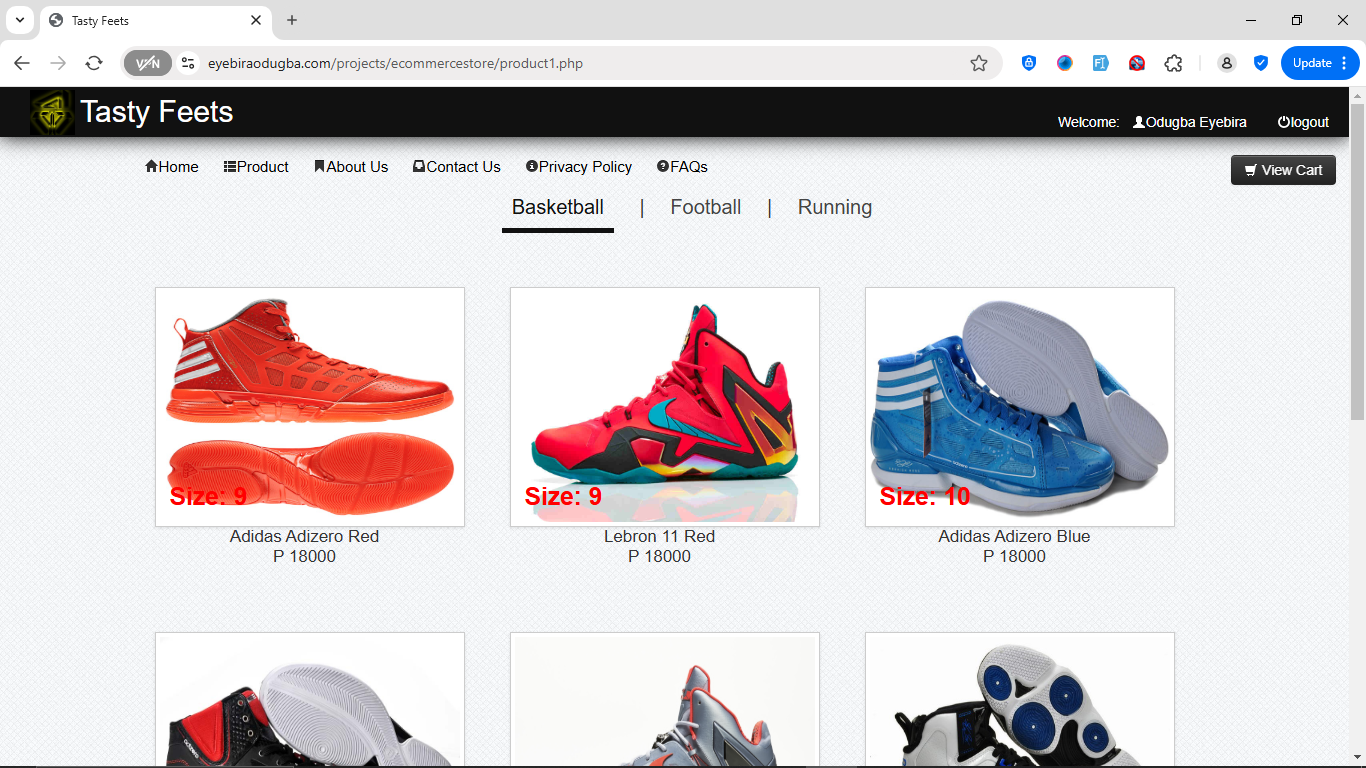
Task: Click Odugba Eyebira user link
Action: tap(1190, 122)
